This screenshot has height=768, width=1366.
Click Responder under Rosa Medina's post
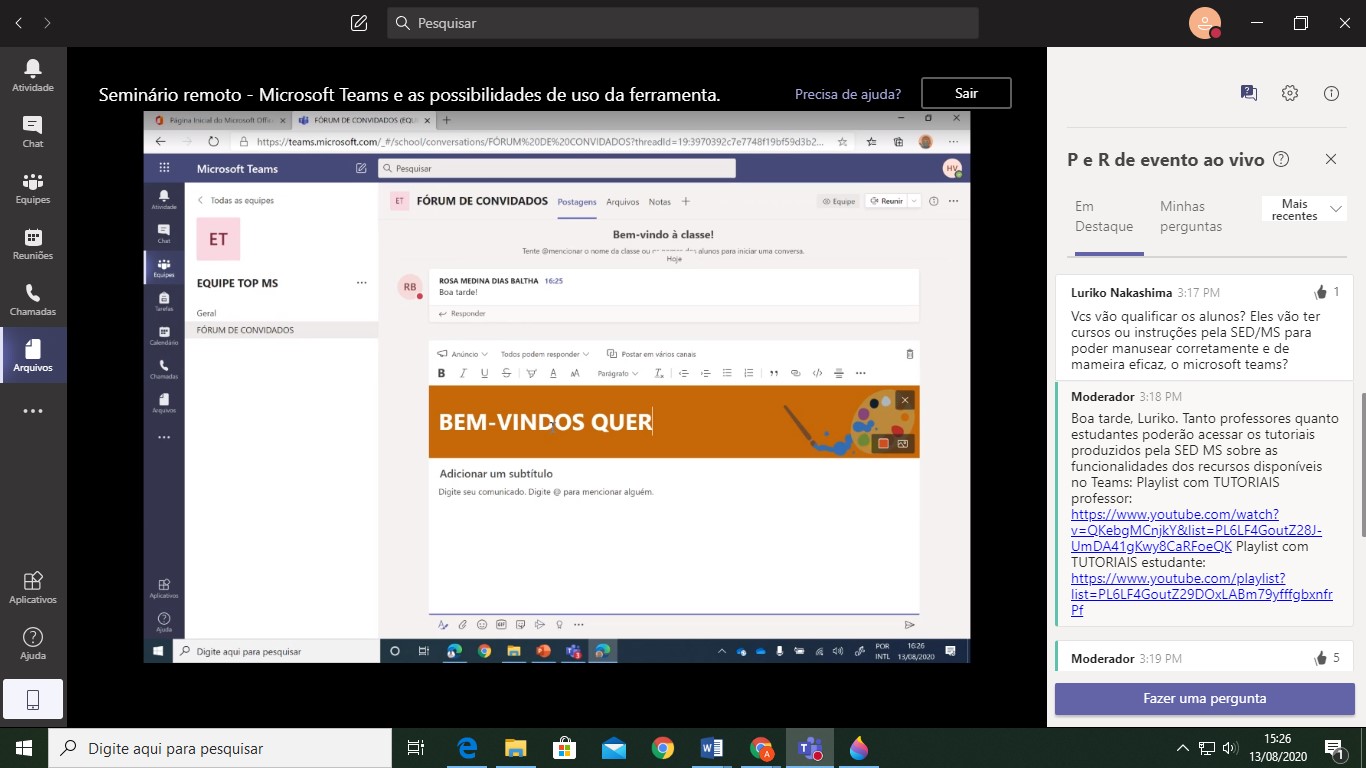click(x=462, y=313)
